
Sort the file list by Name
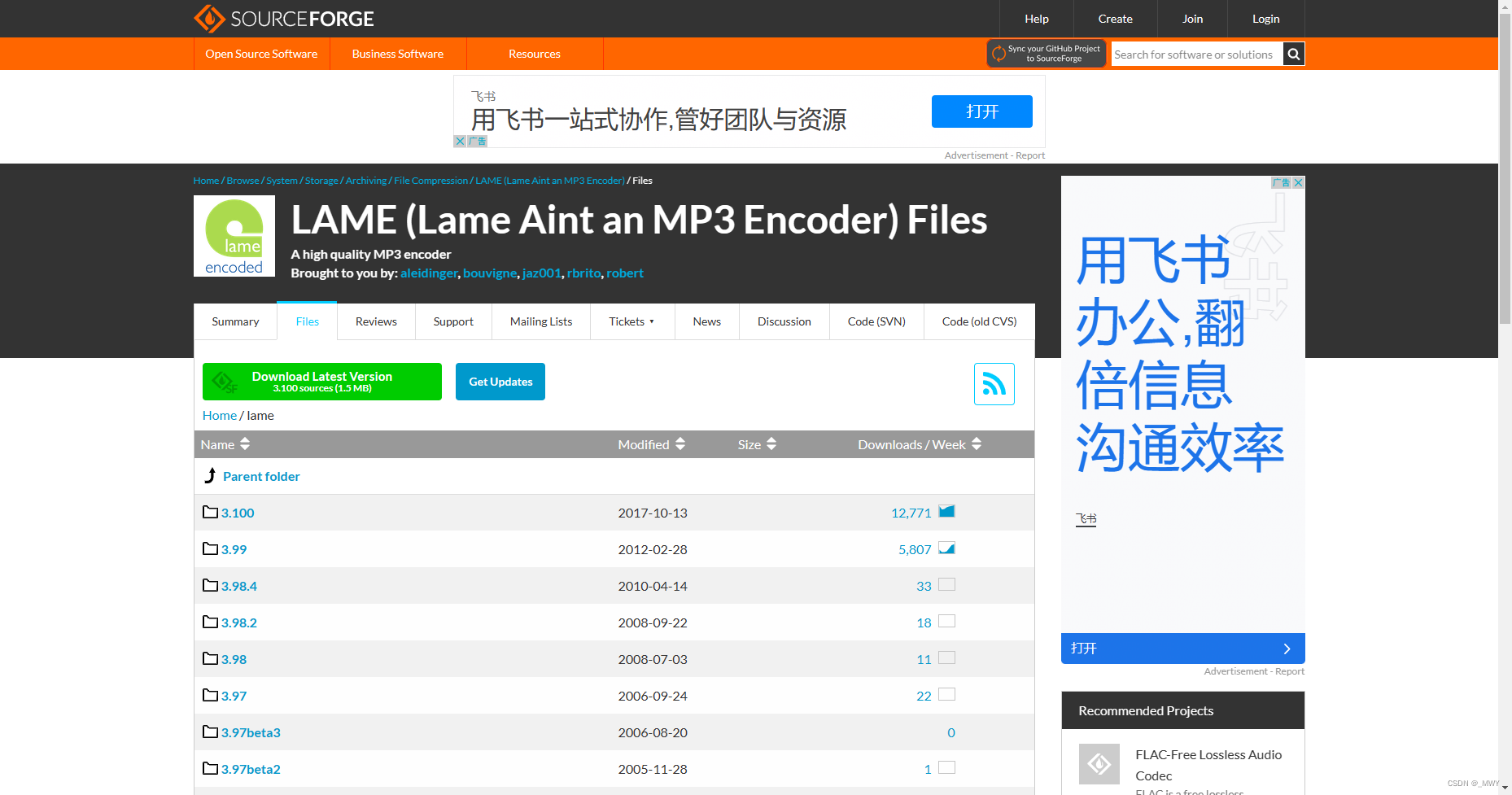coord(225,444)
